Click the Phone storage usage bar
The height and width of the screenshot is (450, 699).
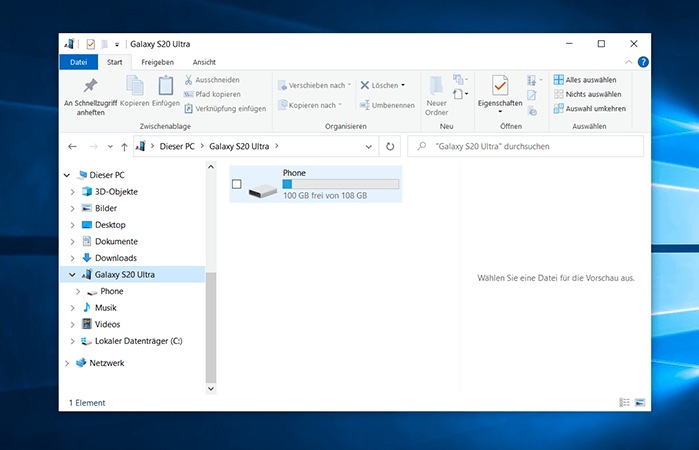pos(341,184)
